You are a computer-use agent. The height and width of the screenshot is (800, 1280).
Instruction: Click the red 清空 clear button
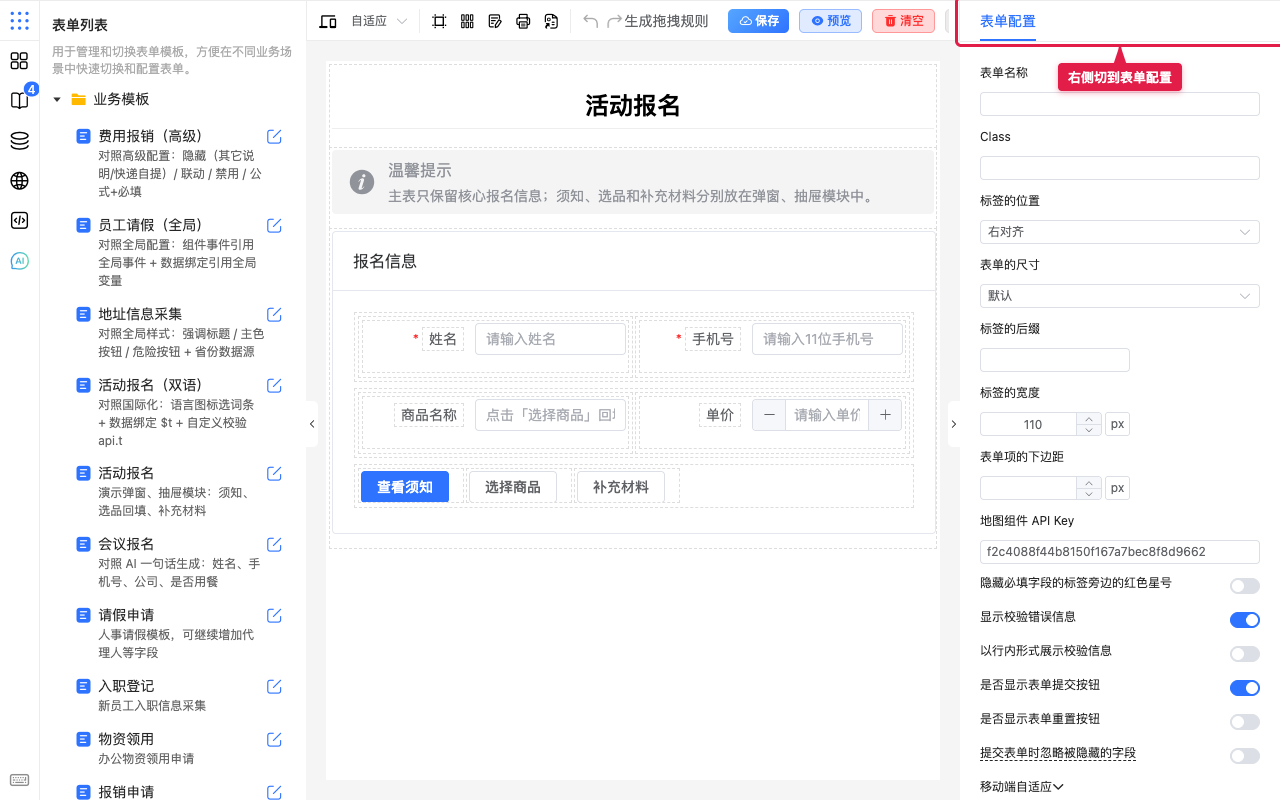click(903, 21)
